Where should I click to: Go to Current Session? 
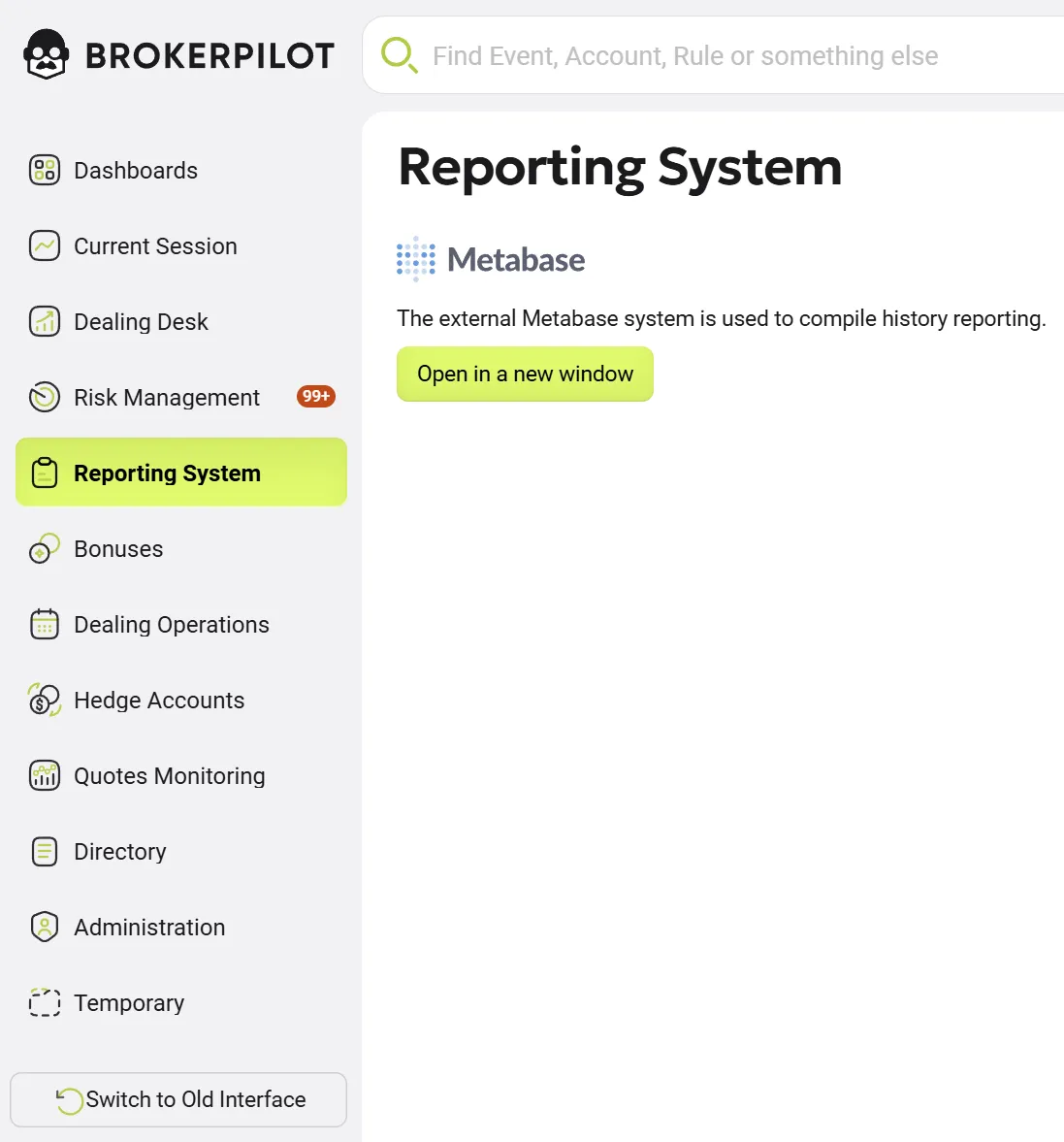point(181,246)
